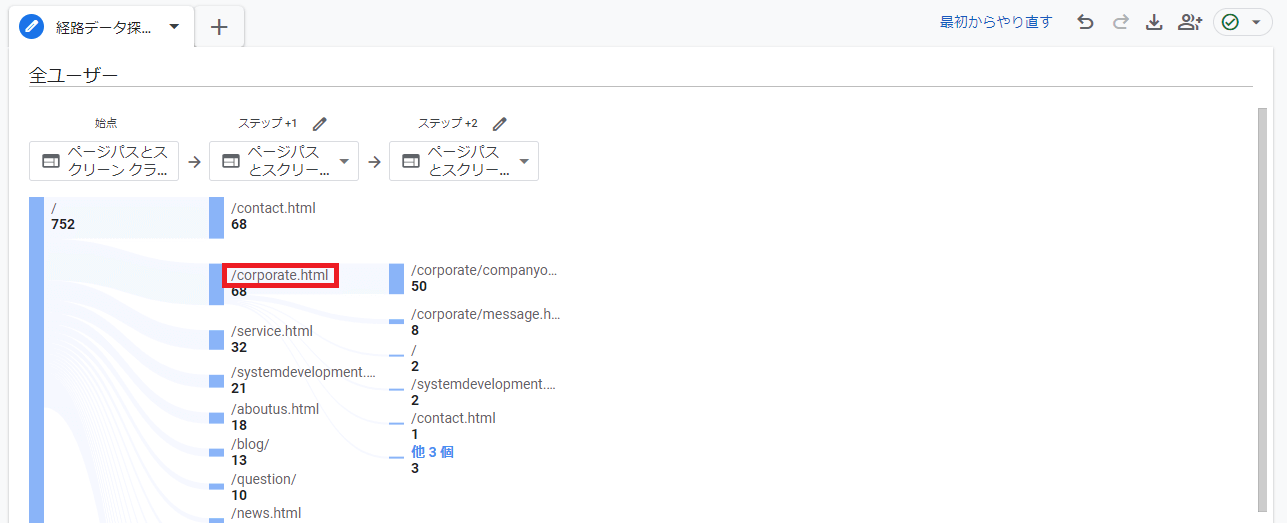Edit ステップ +1 with the pencil icon
The image size is (1287, 523).
click(x=320, y=124)
